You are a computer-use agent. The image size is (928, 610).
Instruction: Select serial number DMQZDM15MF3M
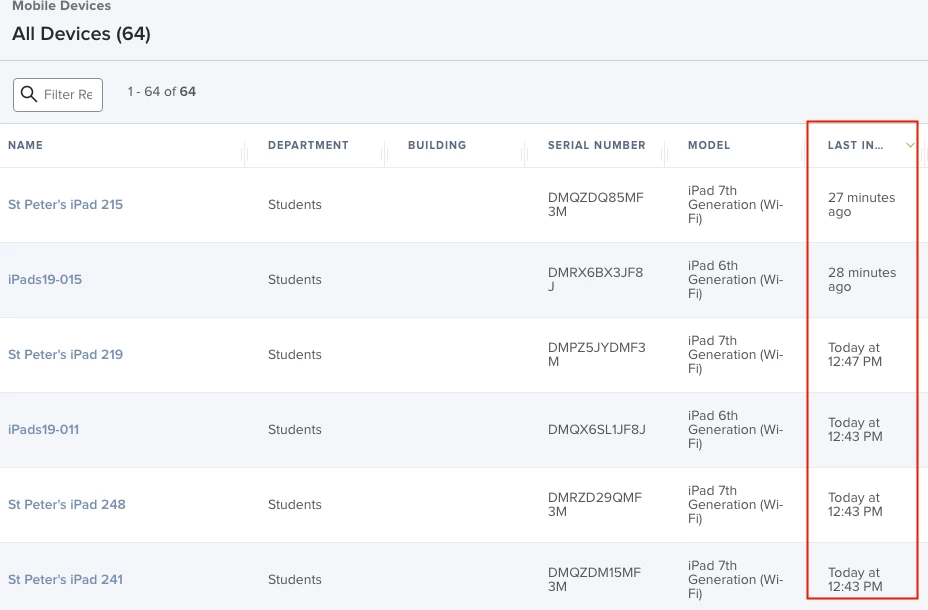(x=594, y=580)
